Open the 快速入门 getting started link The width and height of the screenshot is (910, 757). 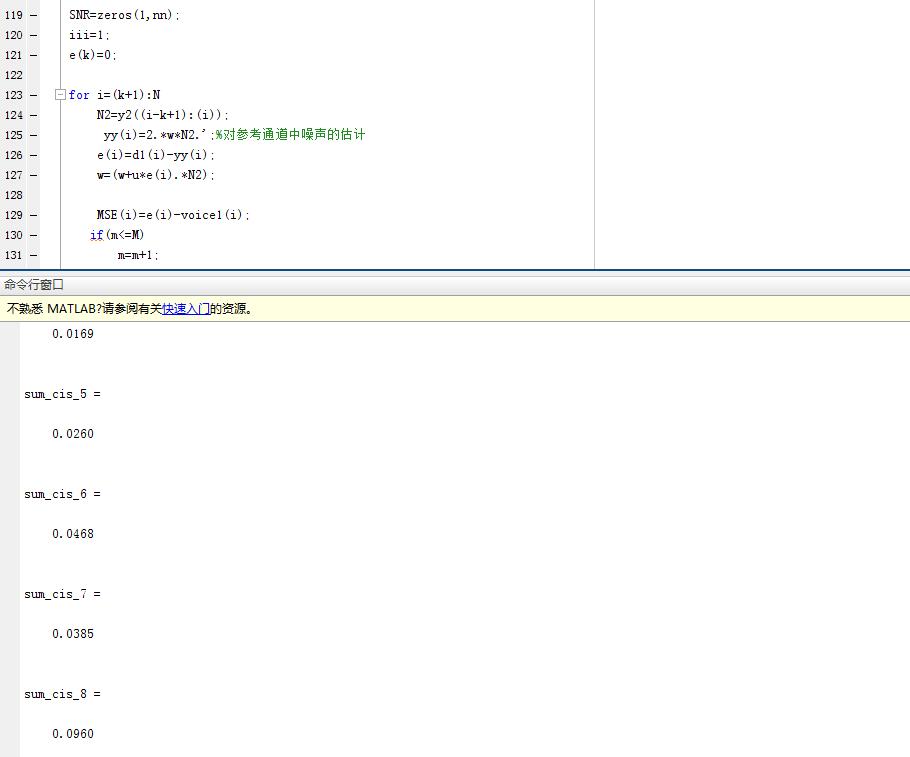pyautogui.click(x=186, y=309)
